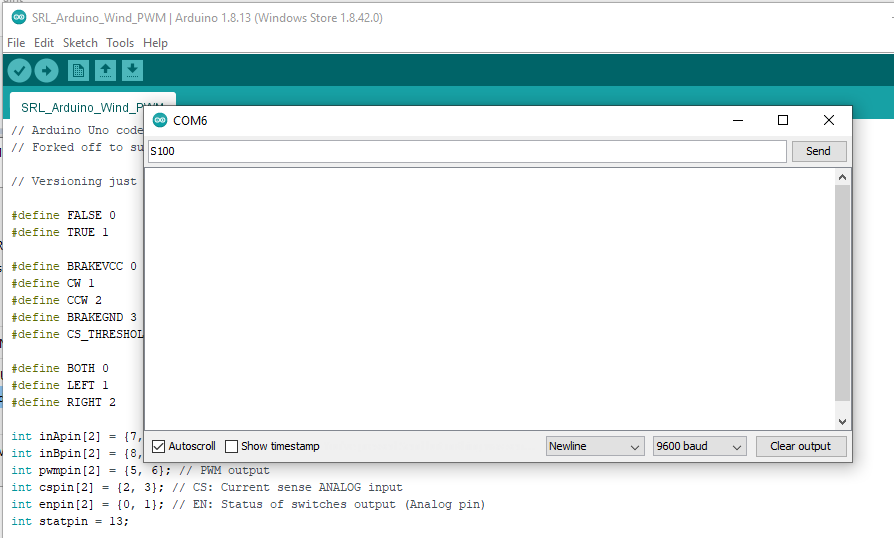Click the '#define BOTH 0' code line

tap(60, 368)
